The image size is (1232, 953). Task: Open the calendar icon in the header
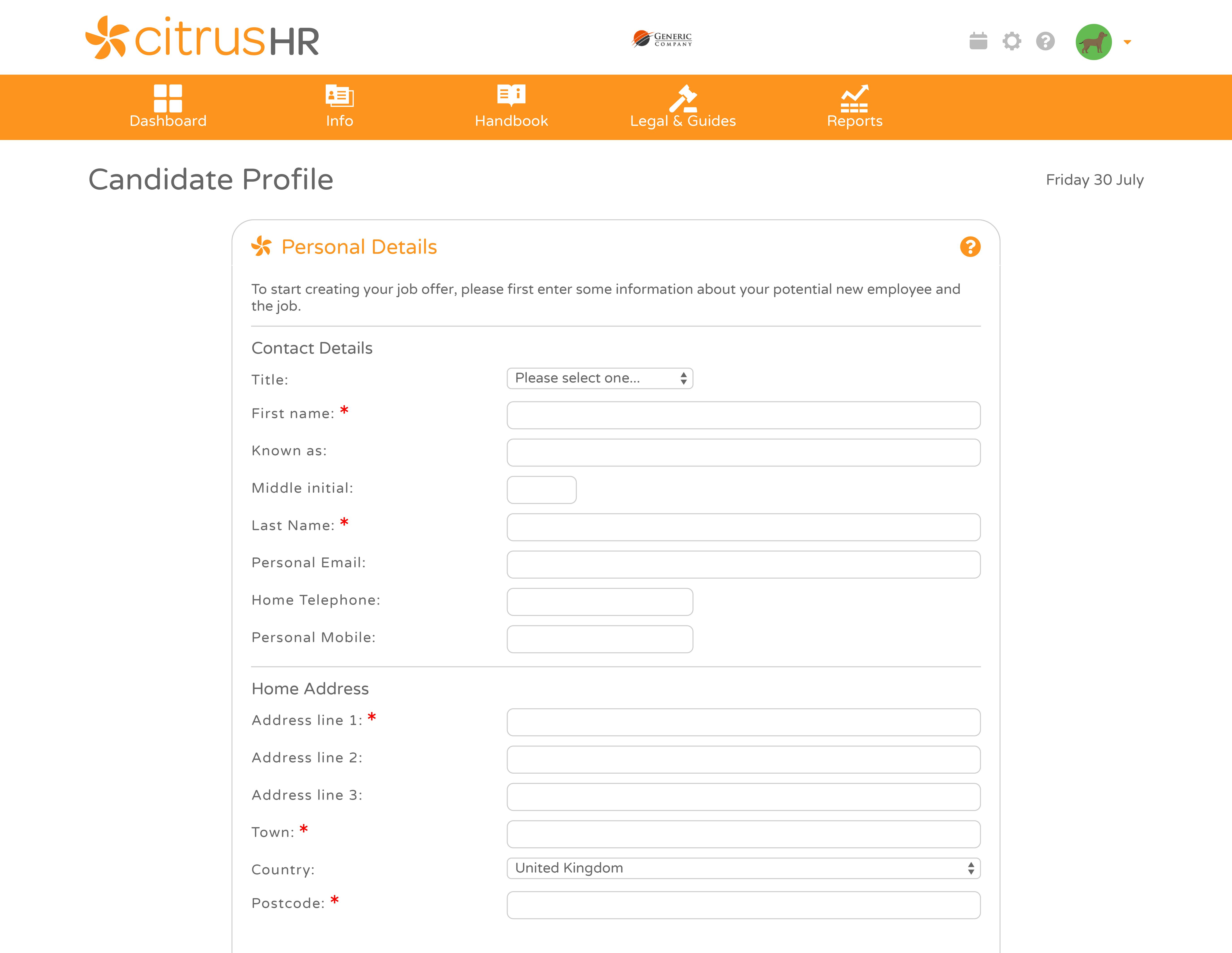tap(978, 41)
